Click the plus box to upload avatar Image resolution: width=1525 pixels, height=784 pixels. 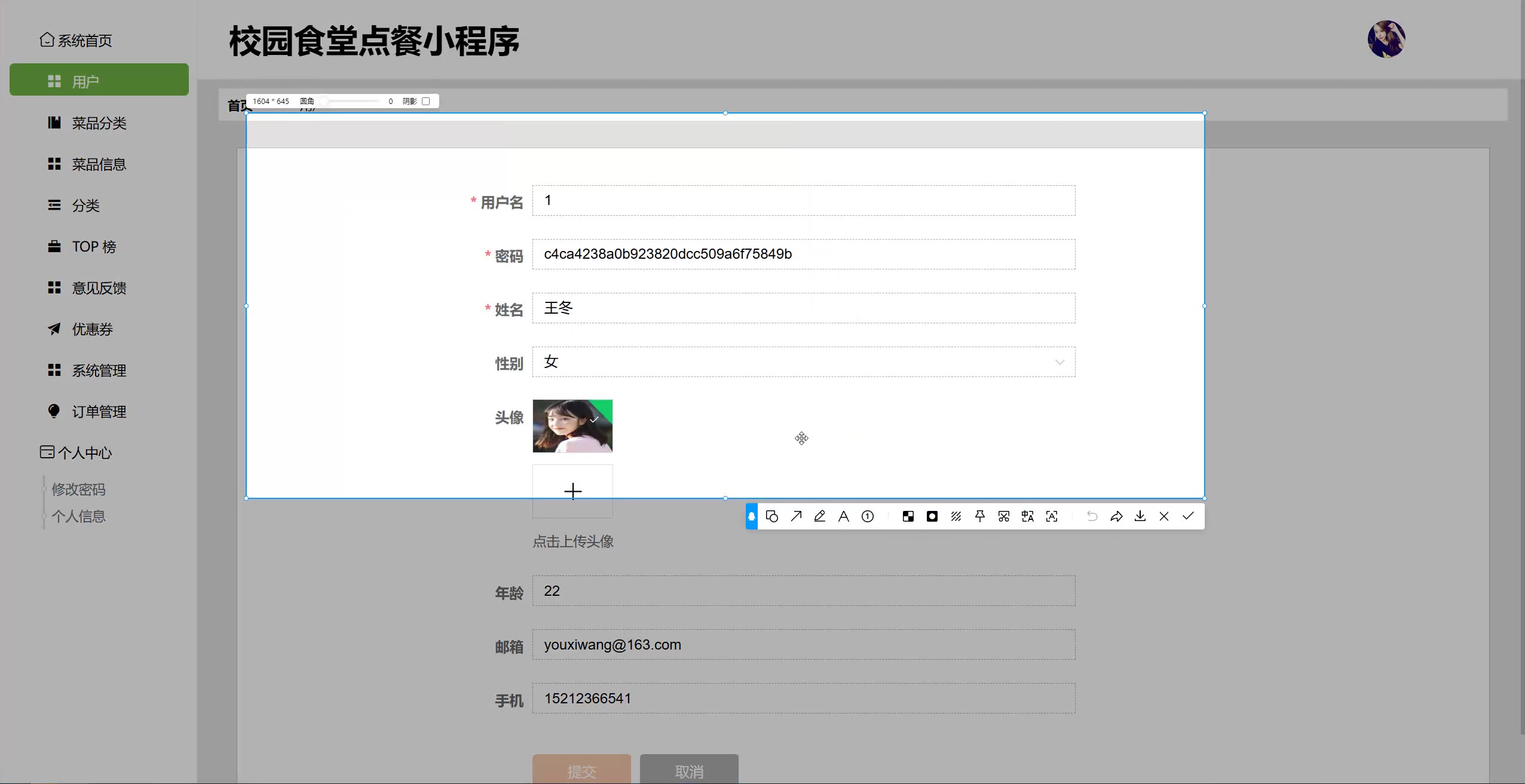[572, 491]
